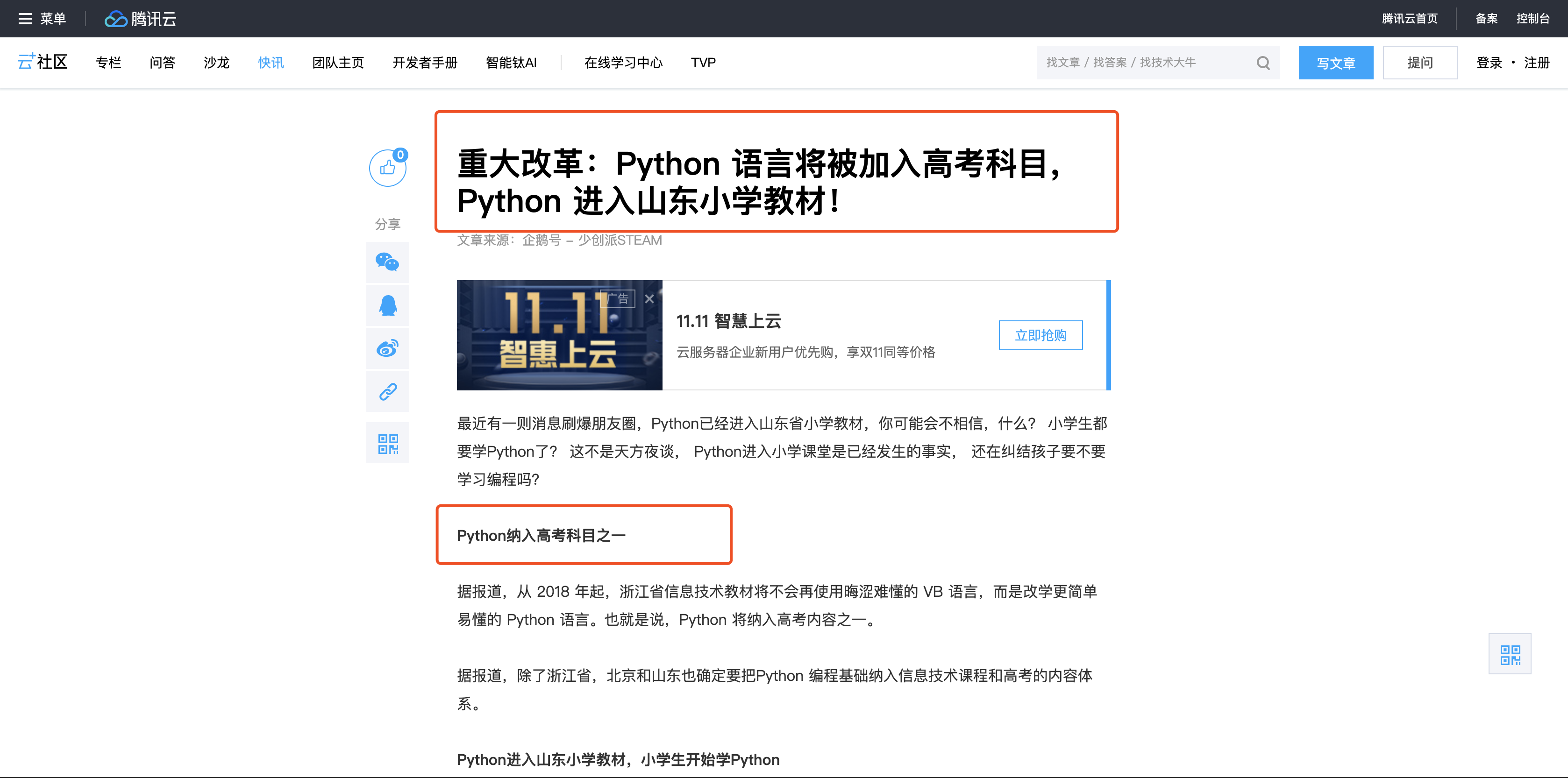
Task: Open the hamburger 菜单 menu
Action: (42, 19)
